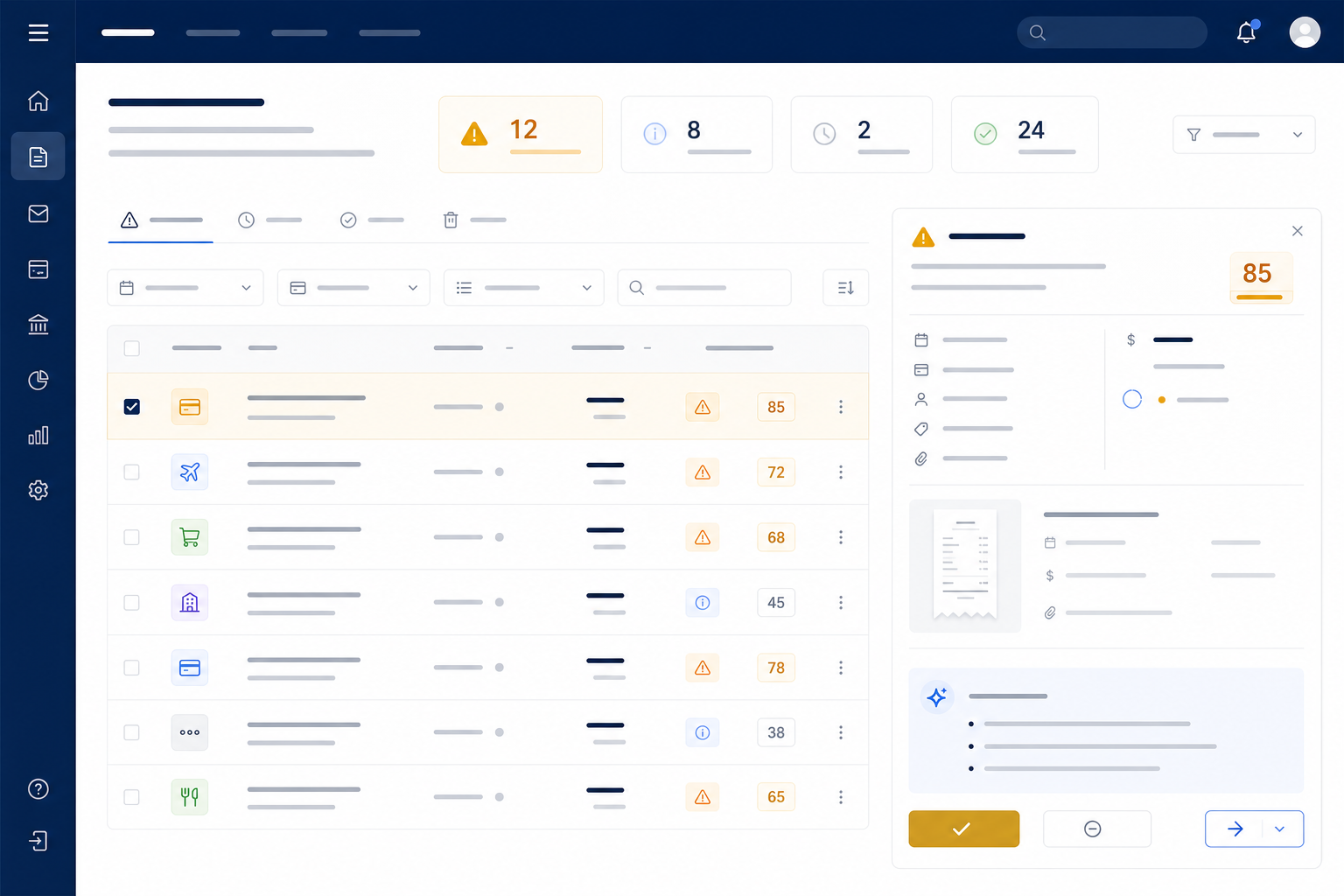The width and height of the screenshot is (1344, 896).
Task: Click the three-dots other category icon
Action: coord(190,732)
